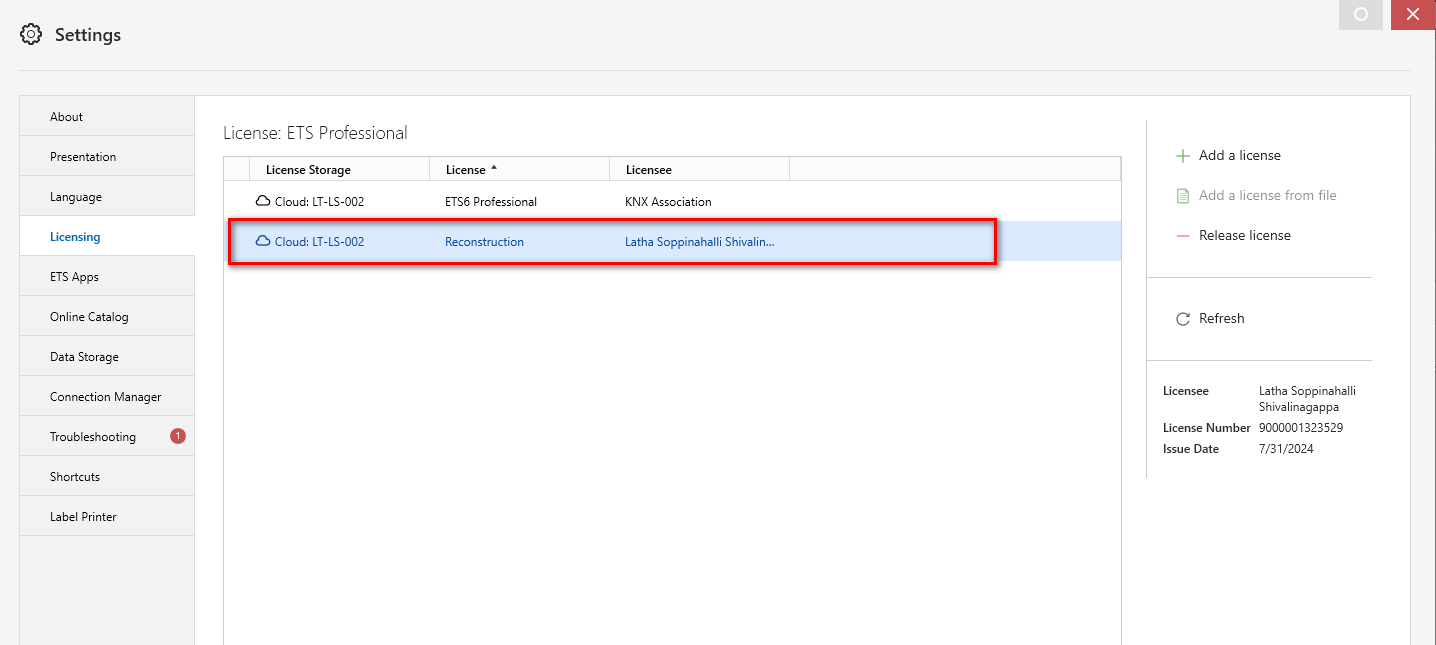The width and height of the screenshot is (1436, 645).
Task: Click the cloud icon in Reconstruction row
Action: (x=263, y=241)
